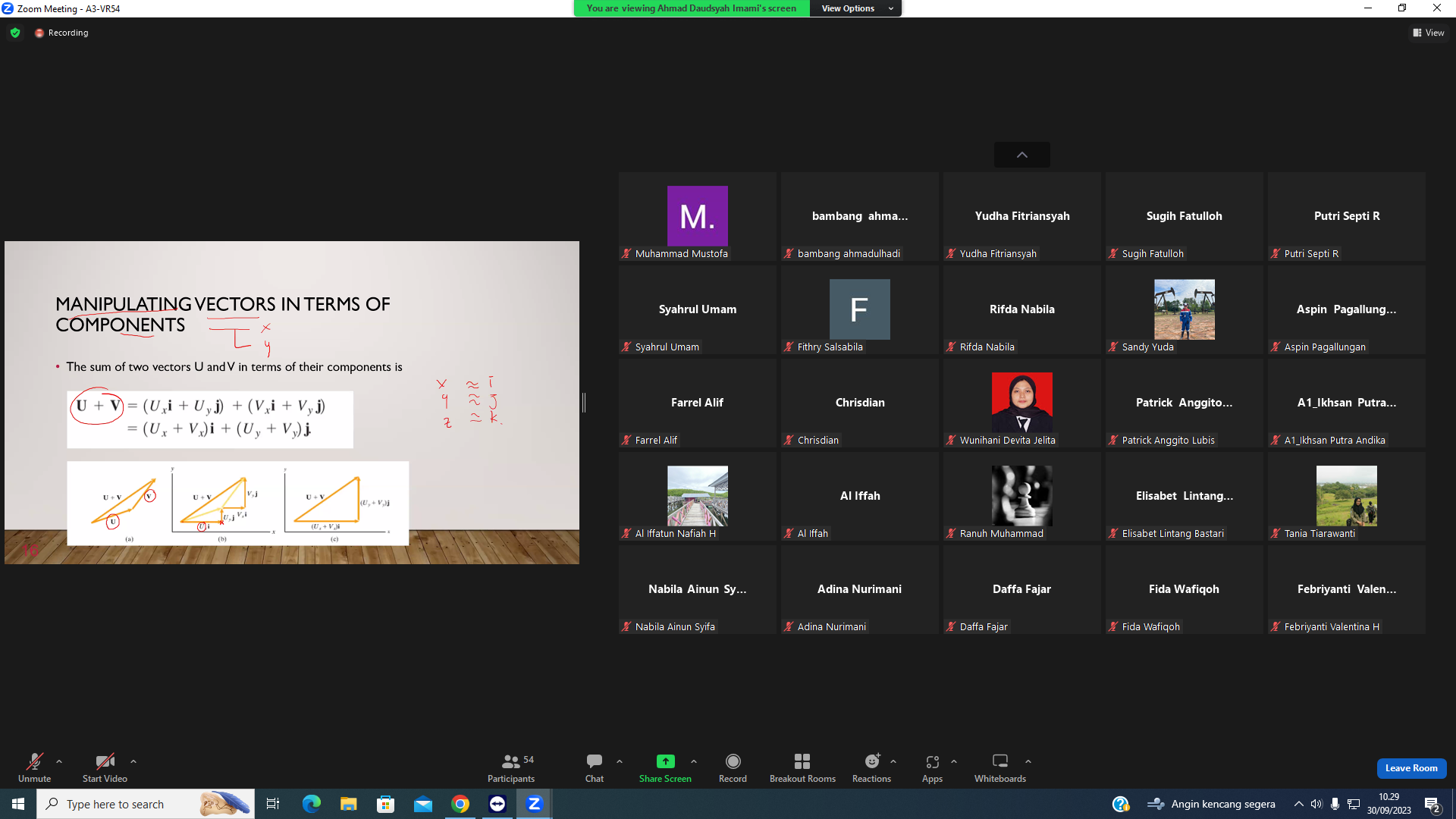Select Muhammad Mustofa's video tile
The image size is (1456, 819).
698,217
